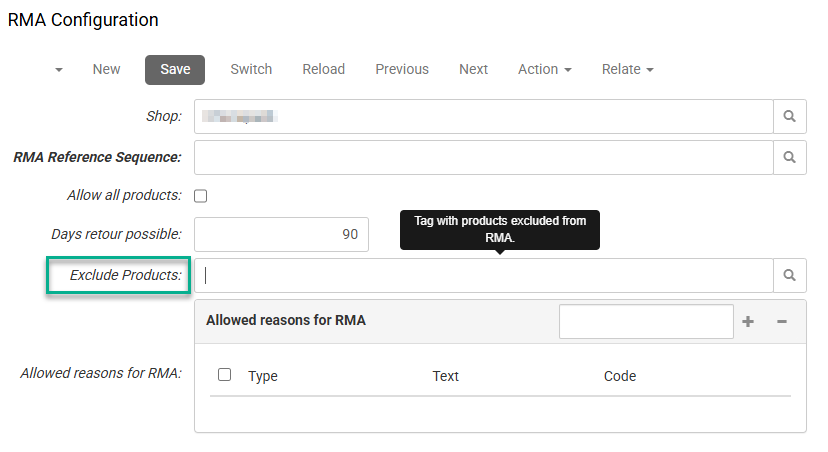Add a new allowed reason with plus icon
828x452 pixels.
748,321
